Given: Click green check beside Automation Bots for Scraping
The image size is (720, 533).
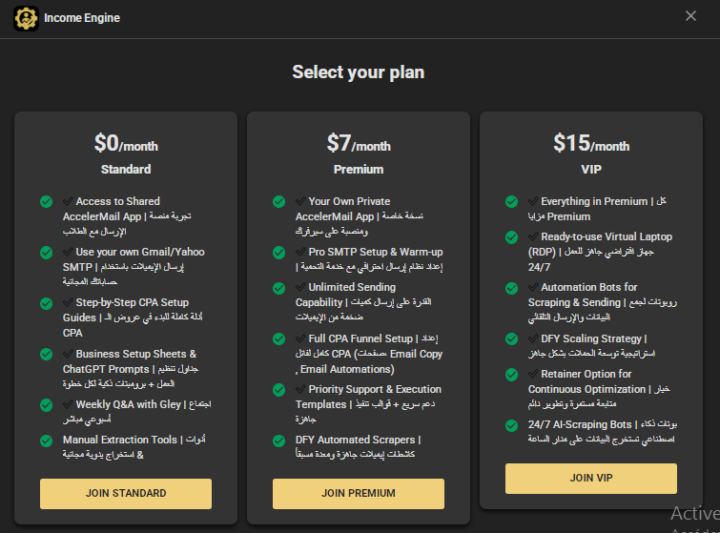Looking at the screenshot, I should [512, 288].
